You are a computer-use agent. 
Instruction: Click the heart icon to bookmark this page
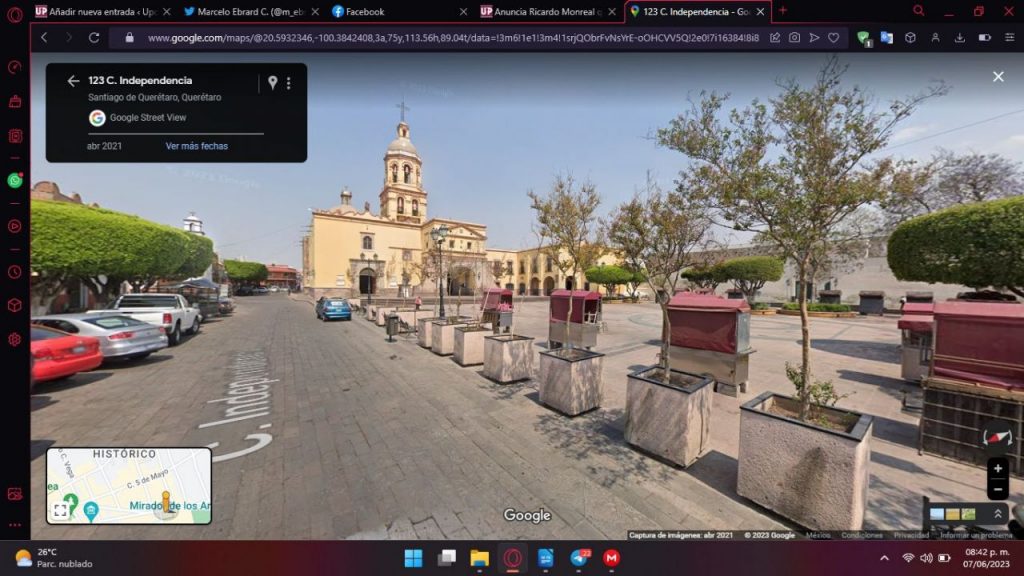coord(833,37)
